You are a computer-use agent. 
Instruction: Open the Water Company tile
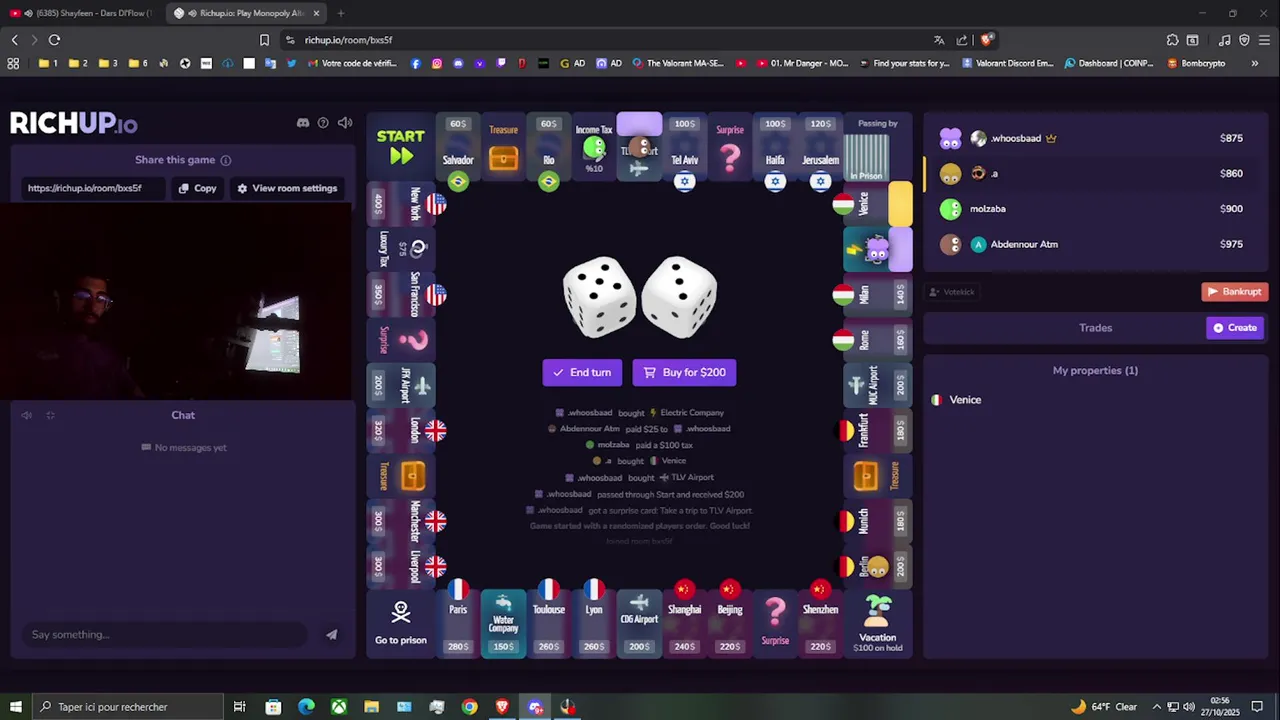(x=503, y=623)
